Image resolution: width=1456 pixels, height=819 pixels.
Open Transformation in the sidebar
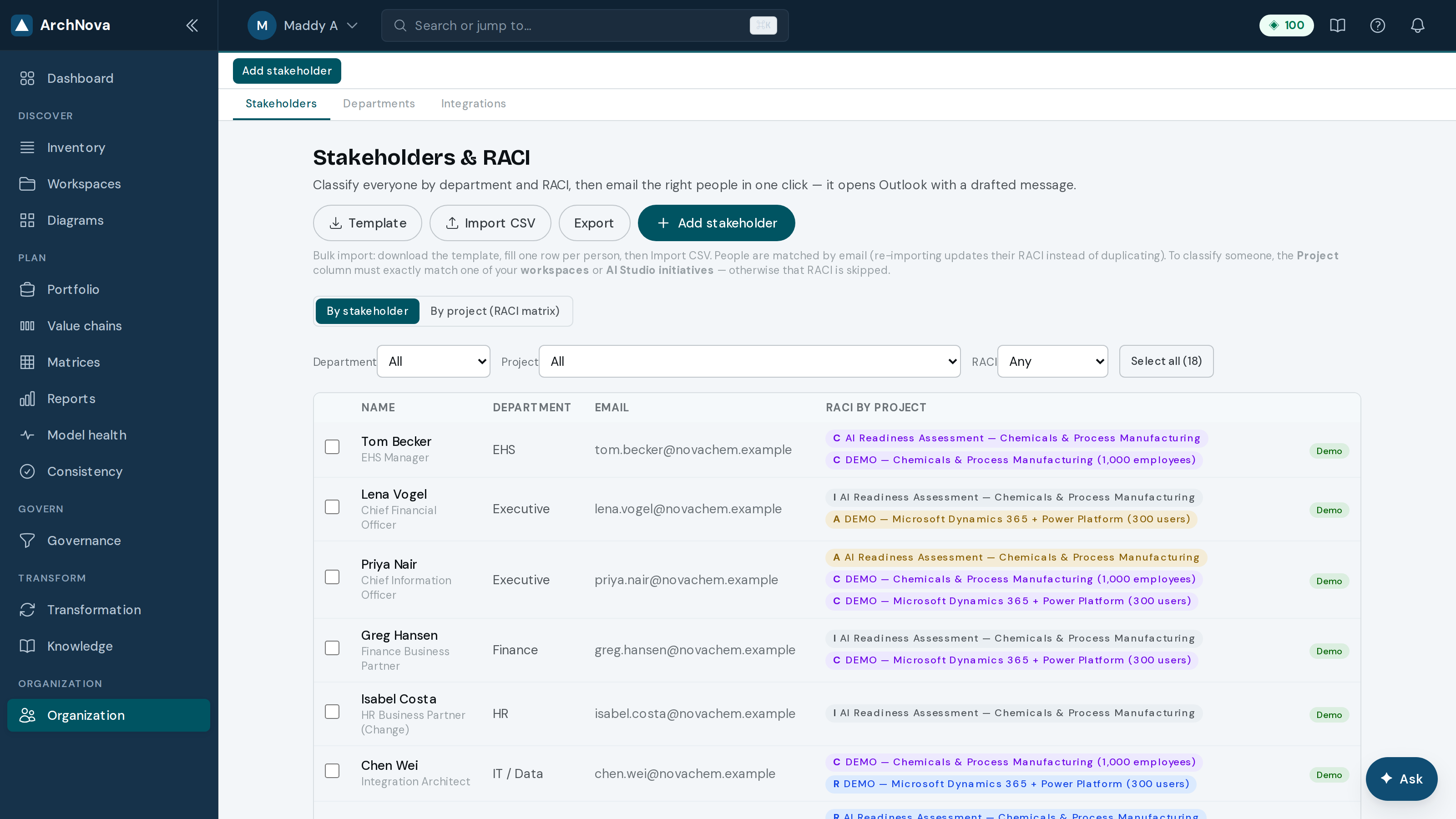(109, 609)
